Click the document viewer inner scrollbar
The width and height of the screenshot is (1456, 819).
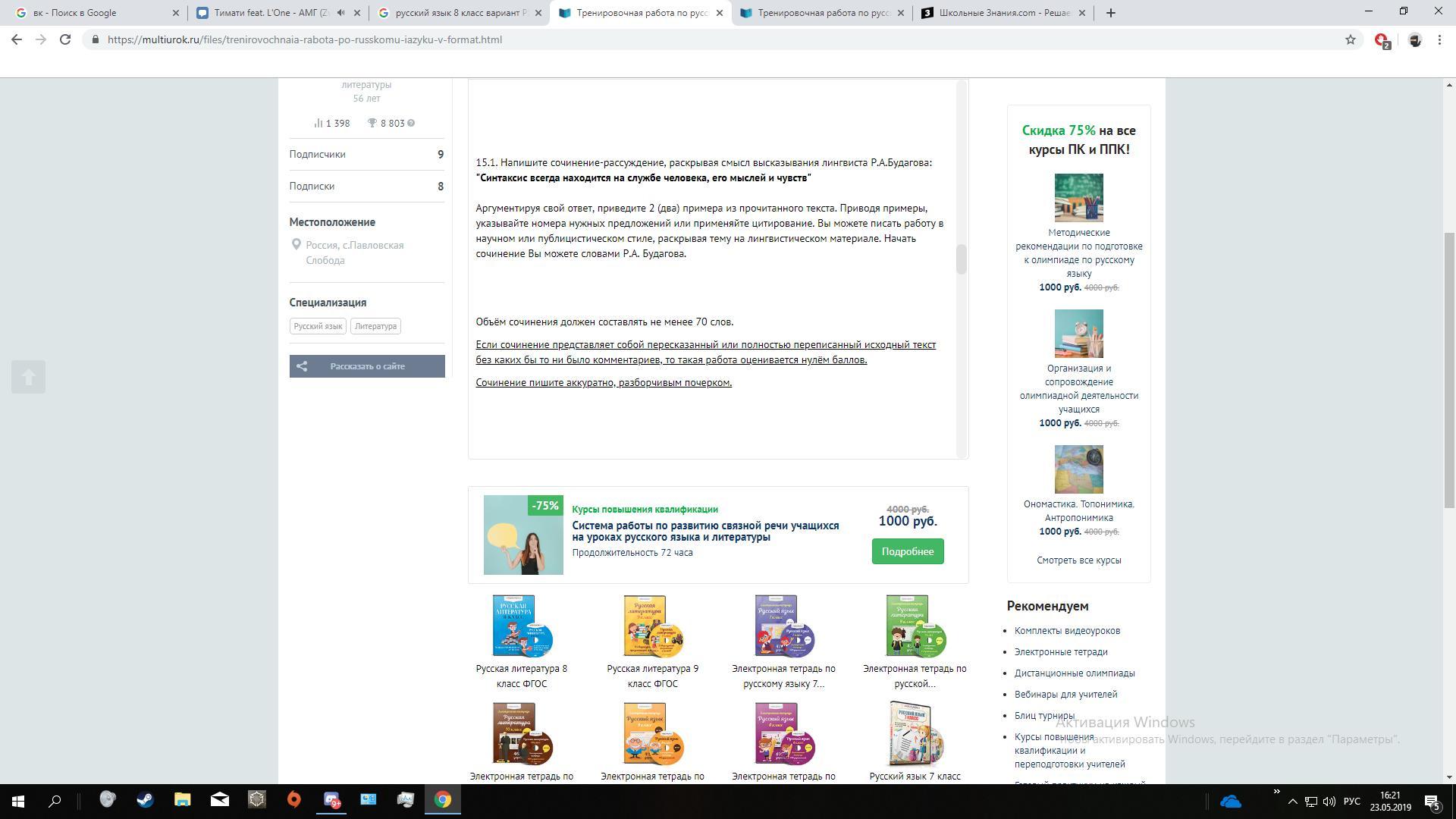962,259
